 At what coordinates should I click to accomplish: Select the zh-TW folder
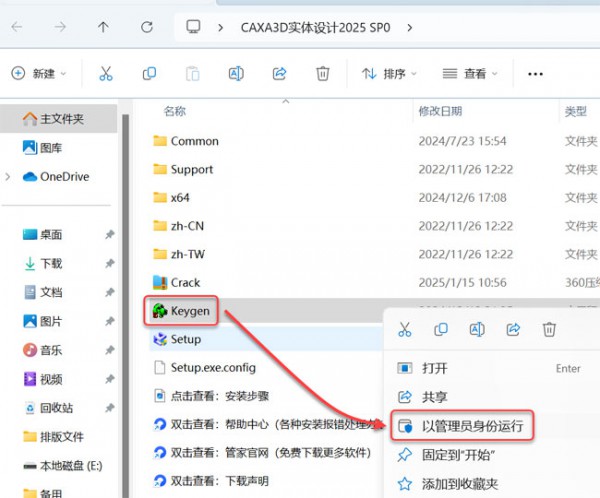point(179,254)
